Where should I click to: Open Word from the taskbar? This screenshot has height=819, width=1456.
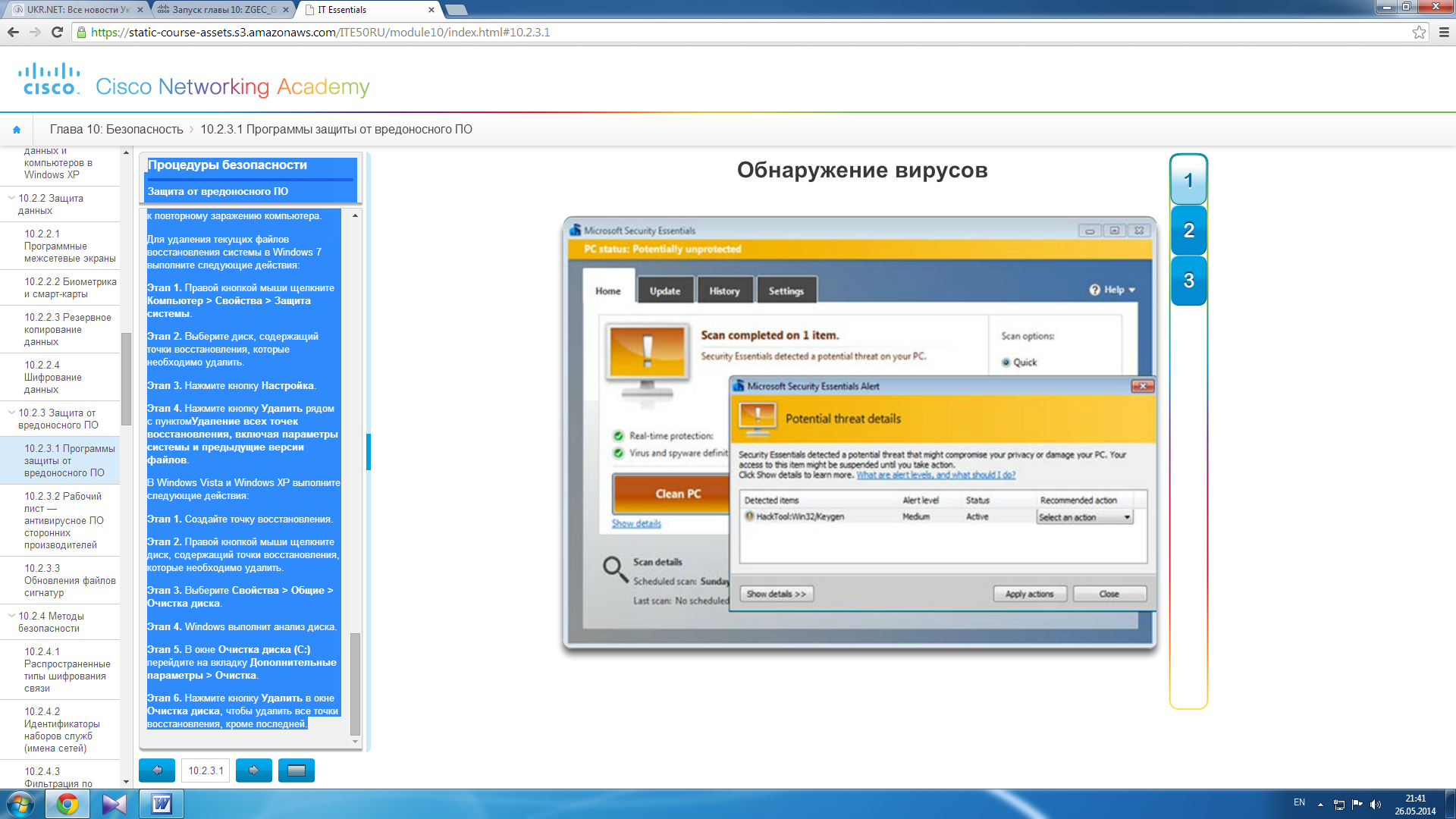162,804
